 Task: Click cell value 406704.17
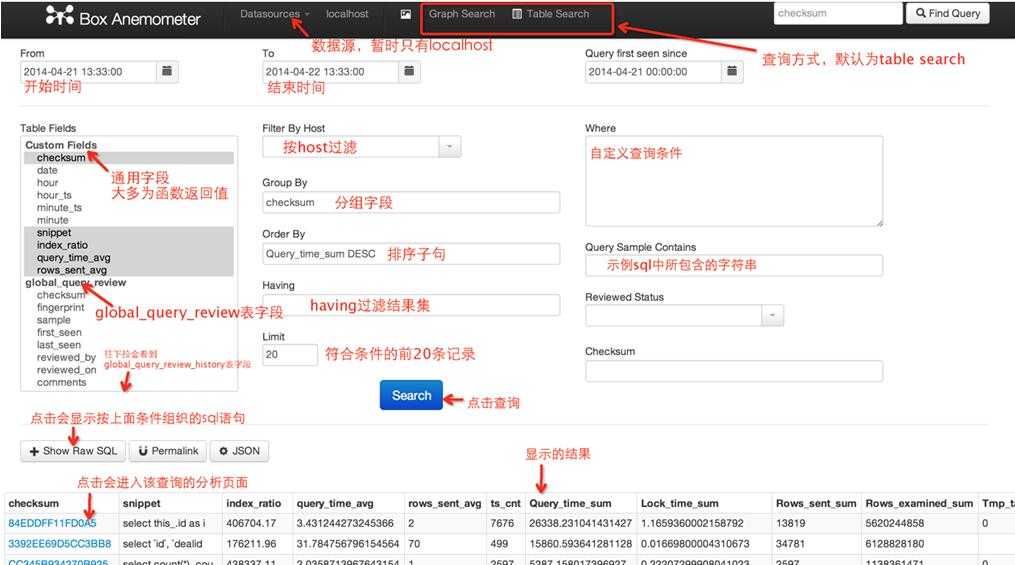[x=251, y=523]
